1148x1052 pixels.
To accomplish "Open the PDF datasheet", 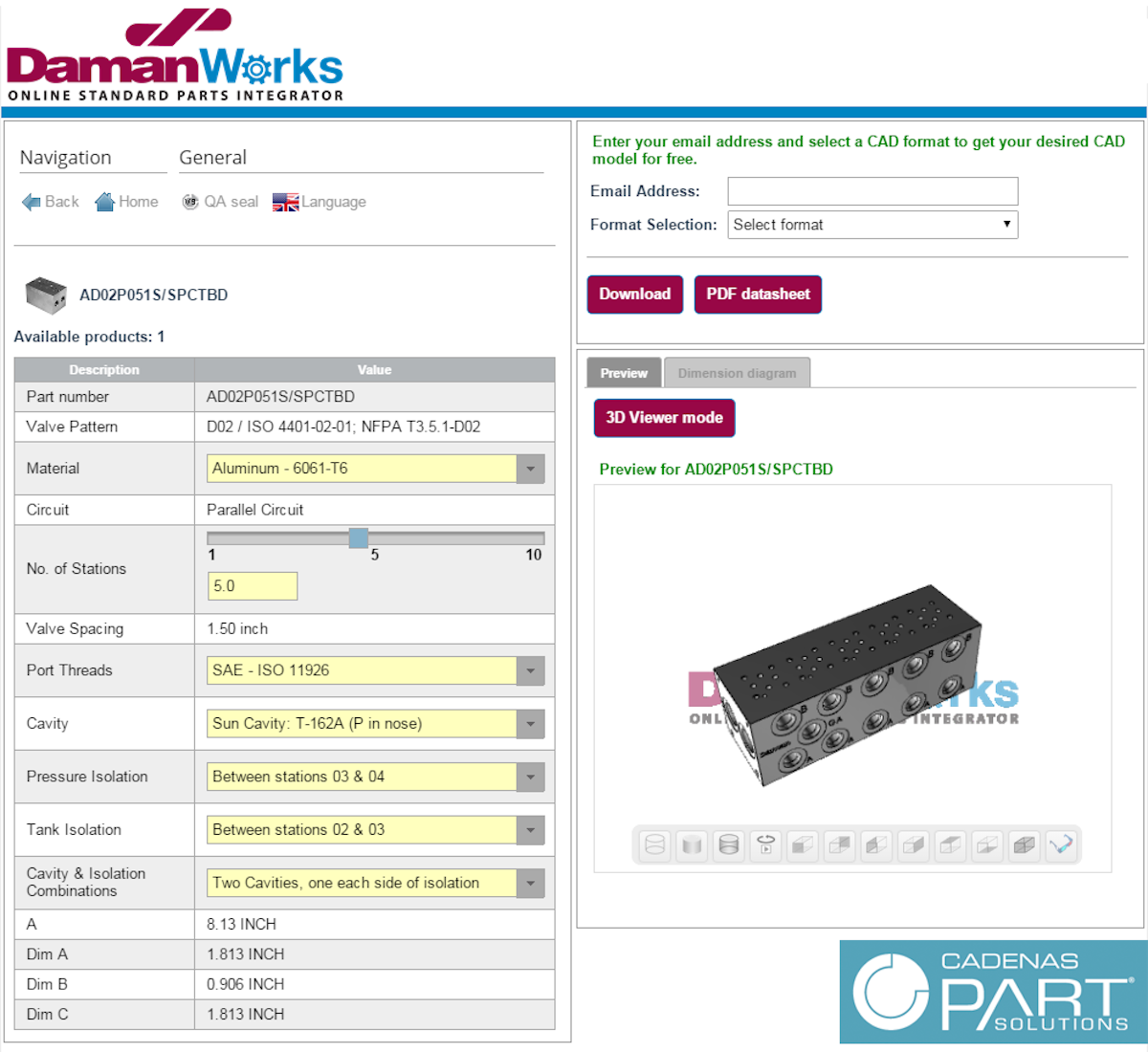I will (758, 294).
